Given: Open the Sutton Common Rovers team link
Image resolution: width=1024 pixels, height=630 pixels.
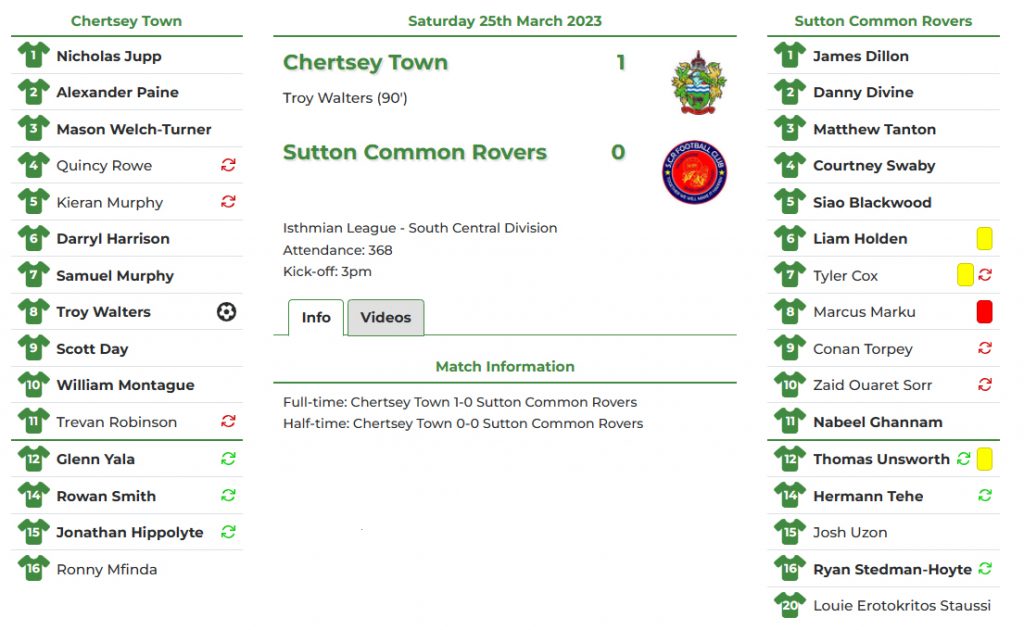Looking at the screenshot, I should click(414, 153).
